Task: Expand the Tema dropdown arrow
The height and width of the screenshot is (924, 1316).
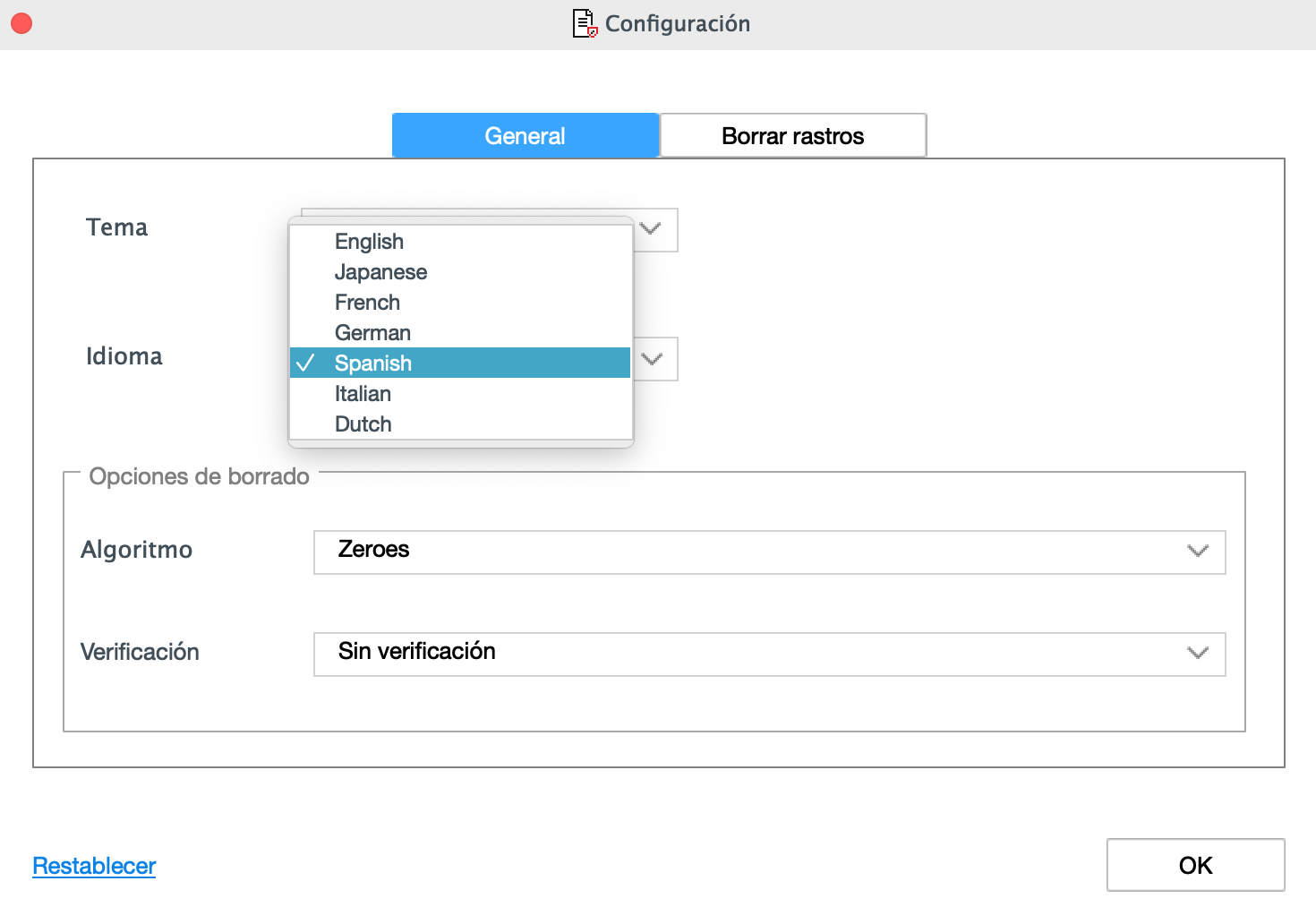Action: click(651, 228)
